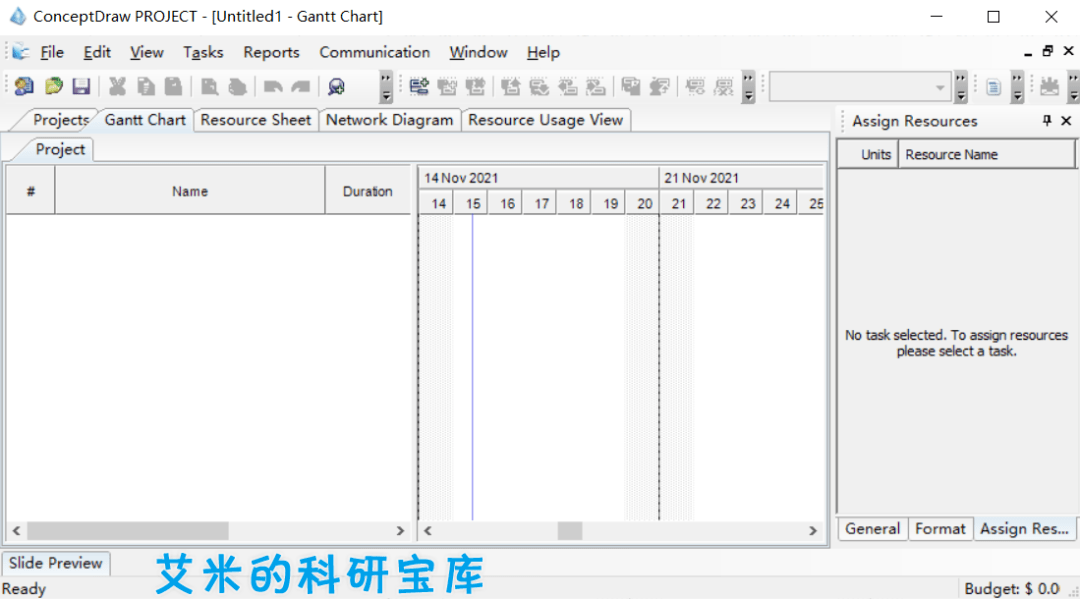Expand the toolbar overflow after the Zoom icon

386,87
